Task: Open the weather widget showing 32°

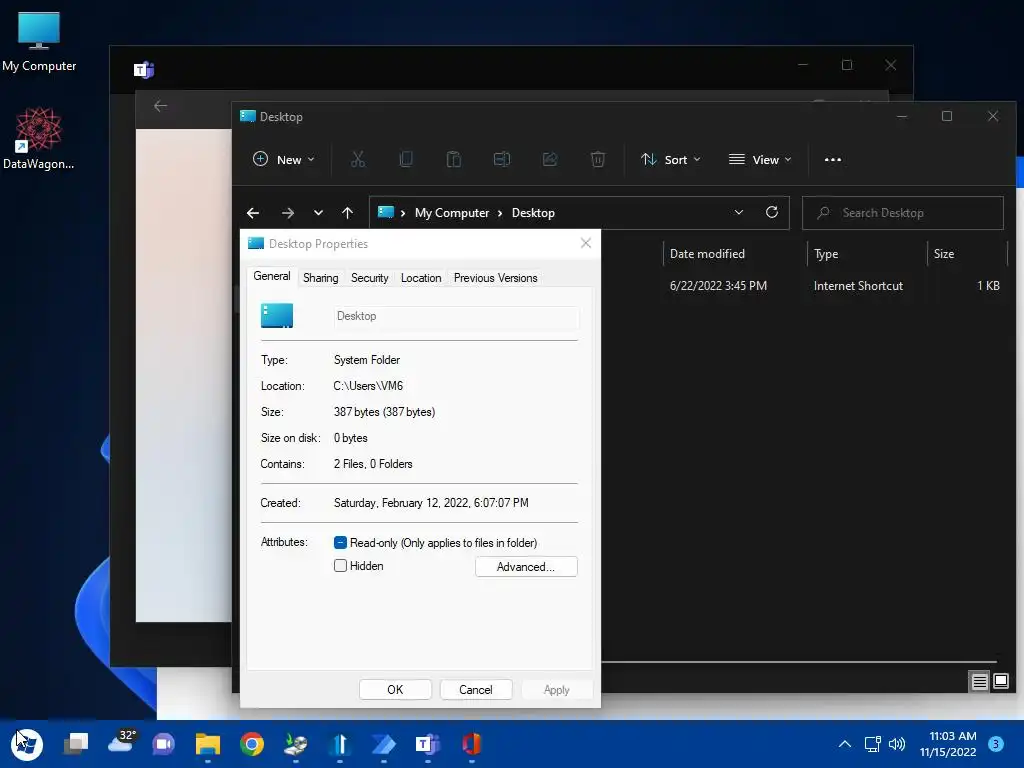Action: [x=121, y=743]
